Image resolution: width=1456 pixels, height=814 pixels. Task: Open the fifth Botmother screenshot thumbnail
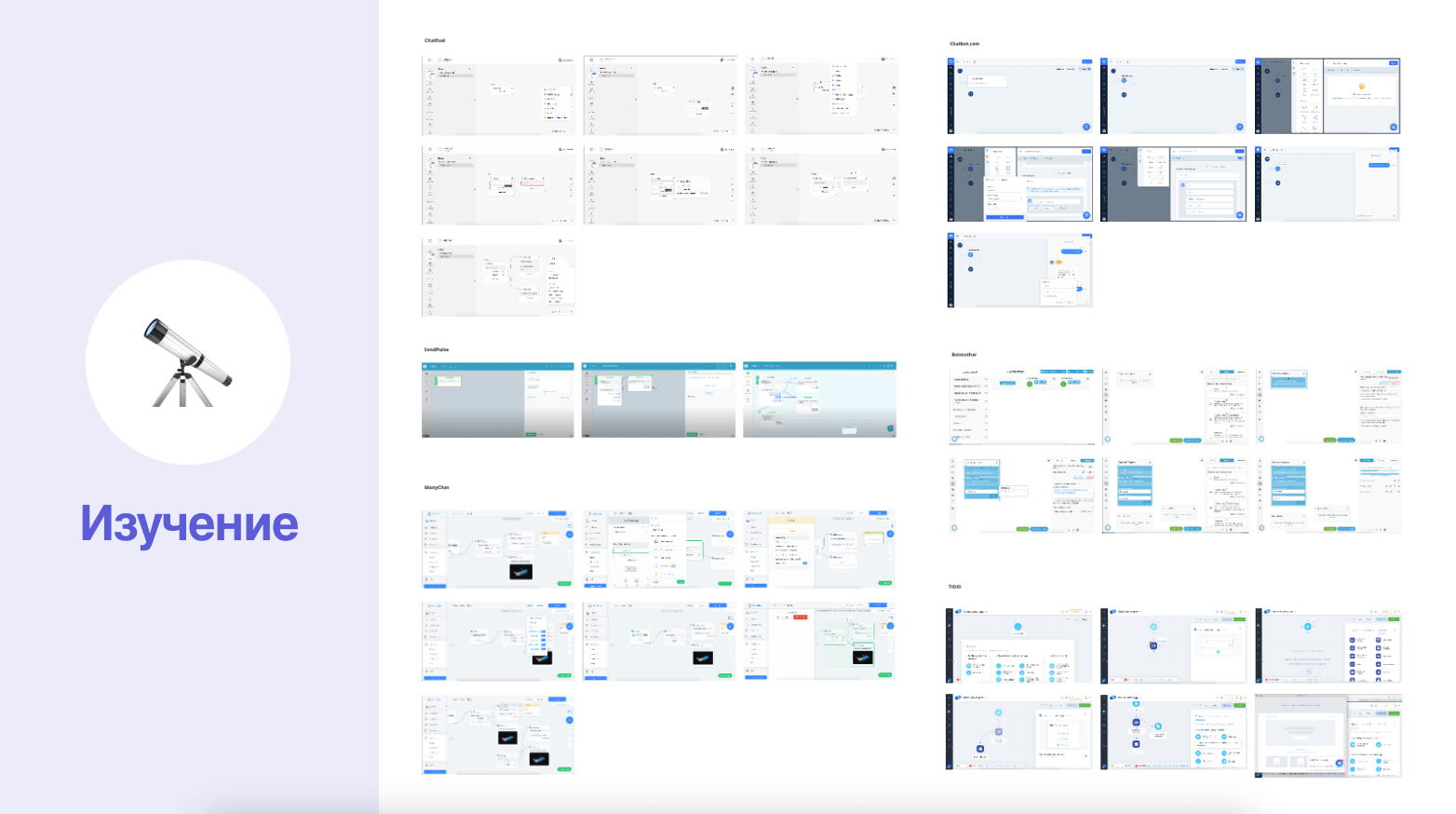(x=1175, y=495)
